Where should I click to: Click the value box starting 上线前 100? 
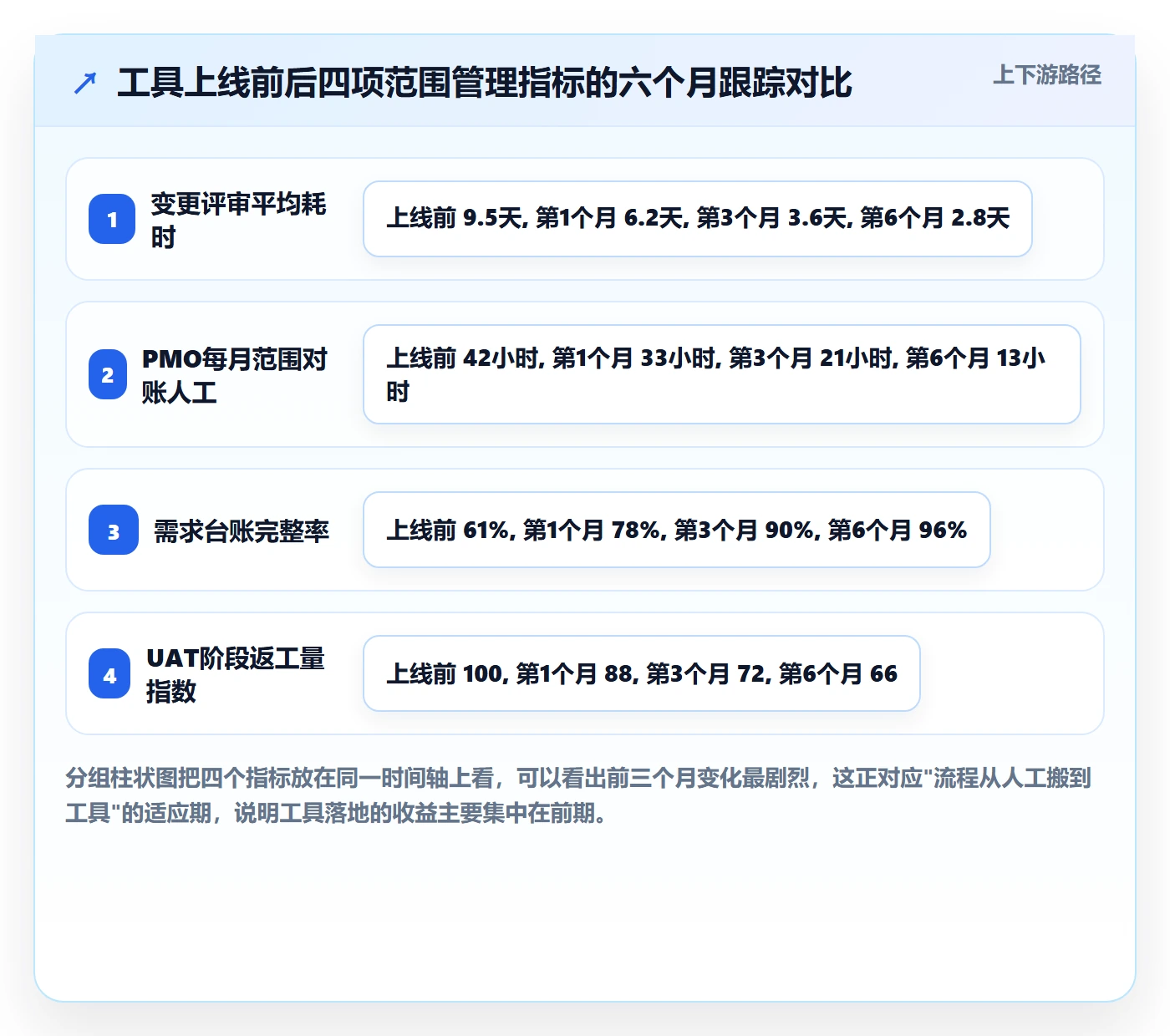coord(642,673)
